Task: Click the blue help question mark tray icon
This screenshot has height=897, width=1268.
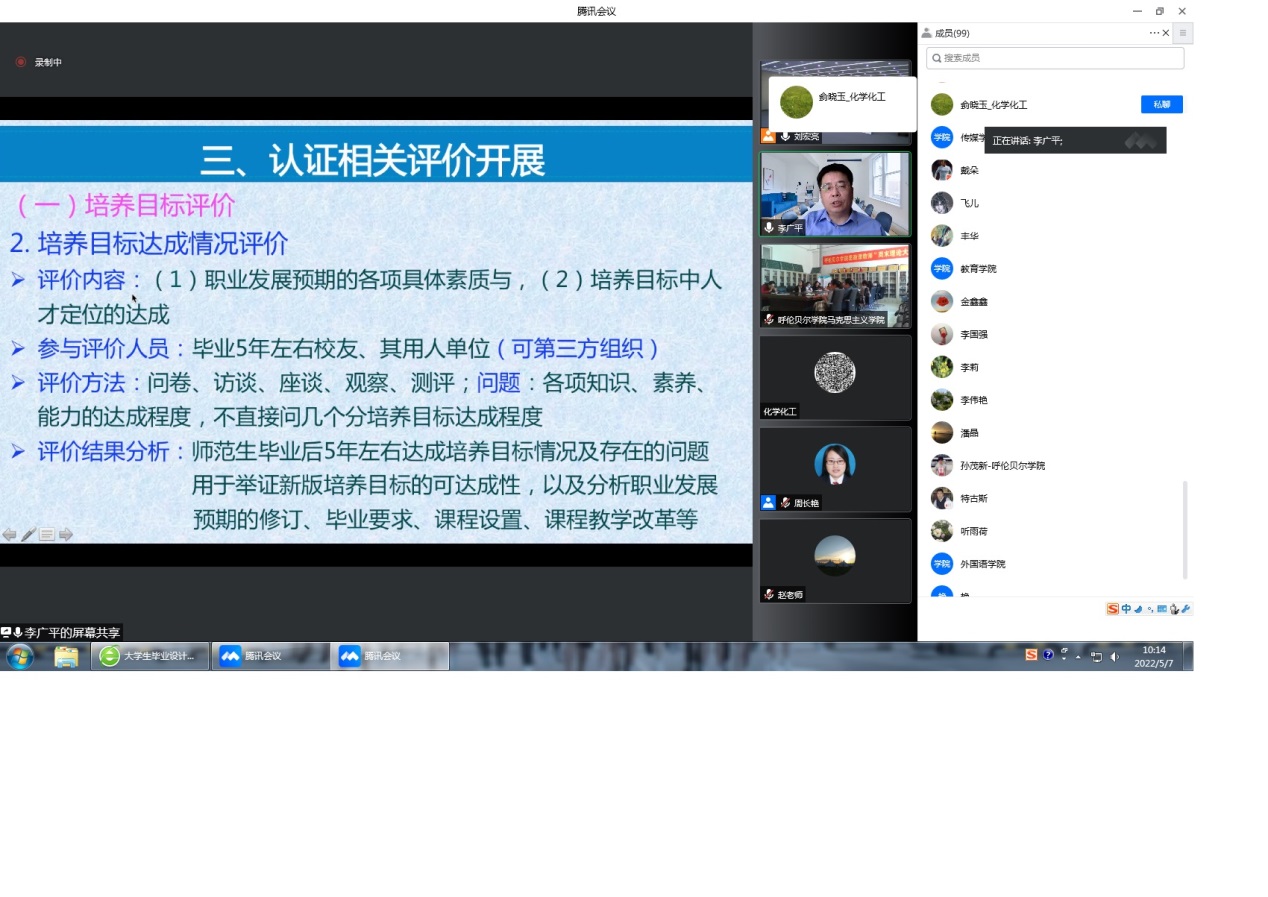Action: click(x=1048, y=655)
